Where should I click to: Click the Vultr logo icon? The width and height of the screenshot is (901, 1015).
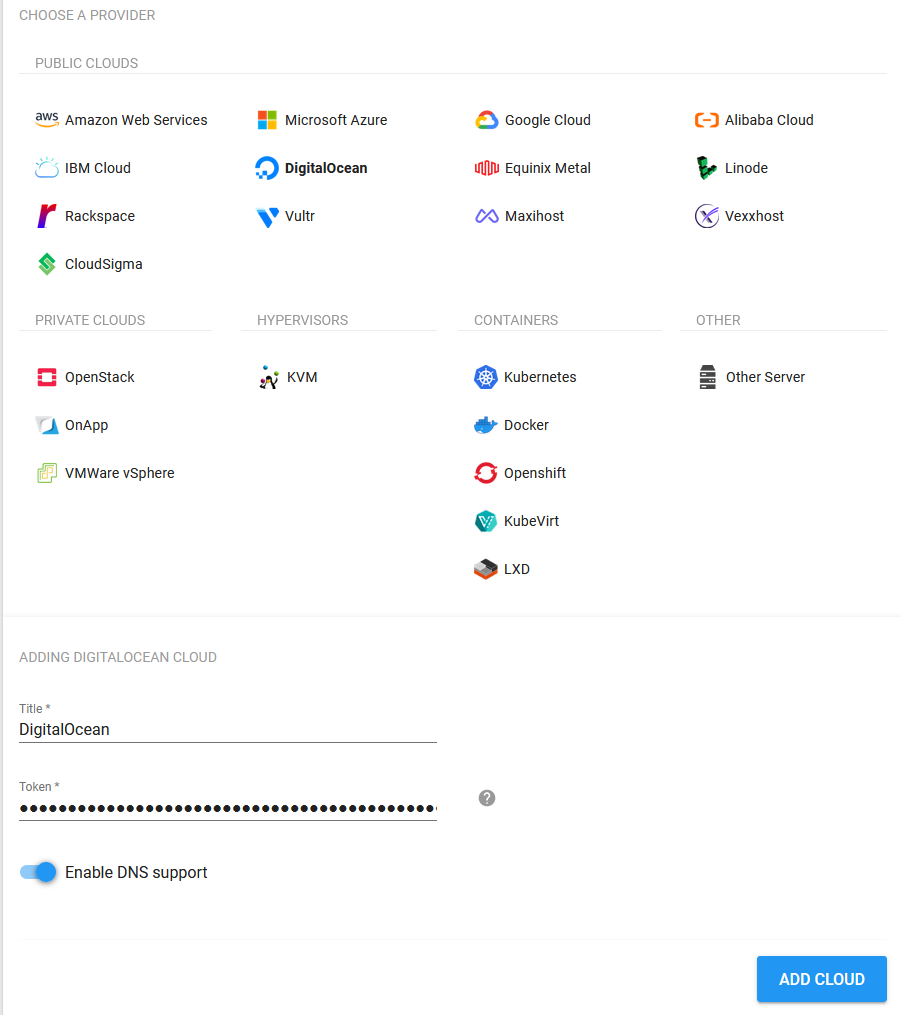point(267,217)
